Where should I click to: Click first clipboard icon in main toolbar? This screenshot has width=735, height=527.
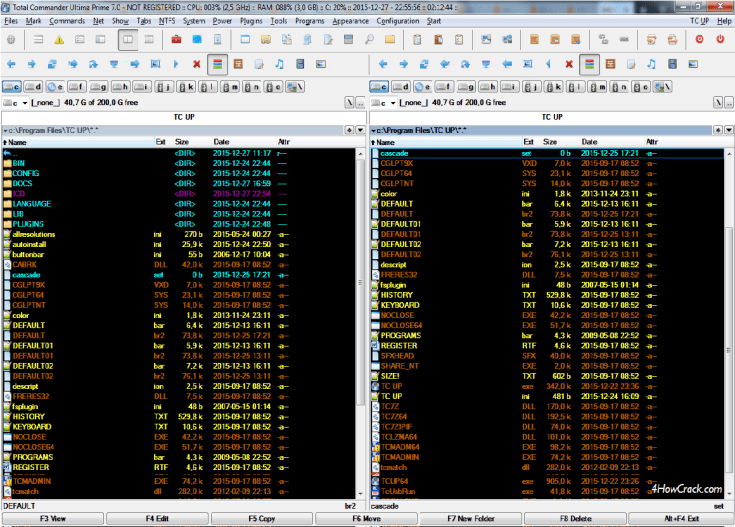[417, 40]
